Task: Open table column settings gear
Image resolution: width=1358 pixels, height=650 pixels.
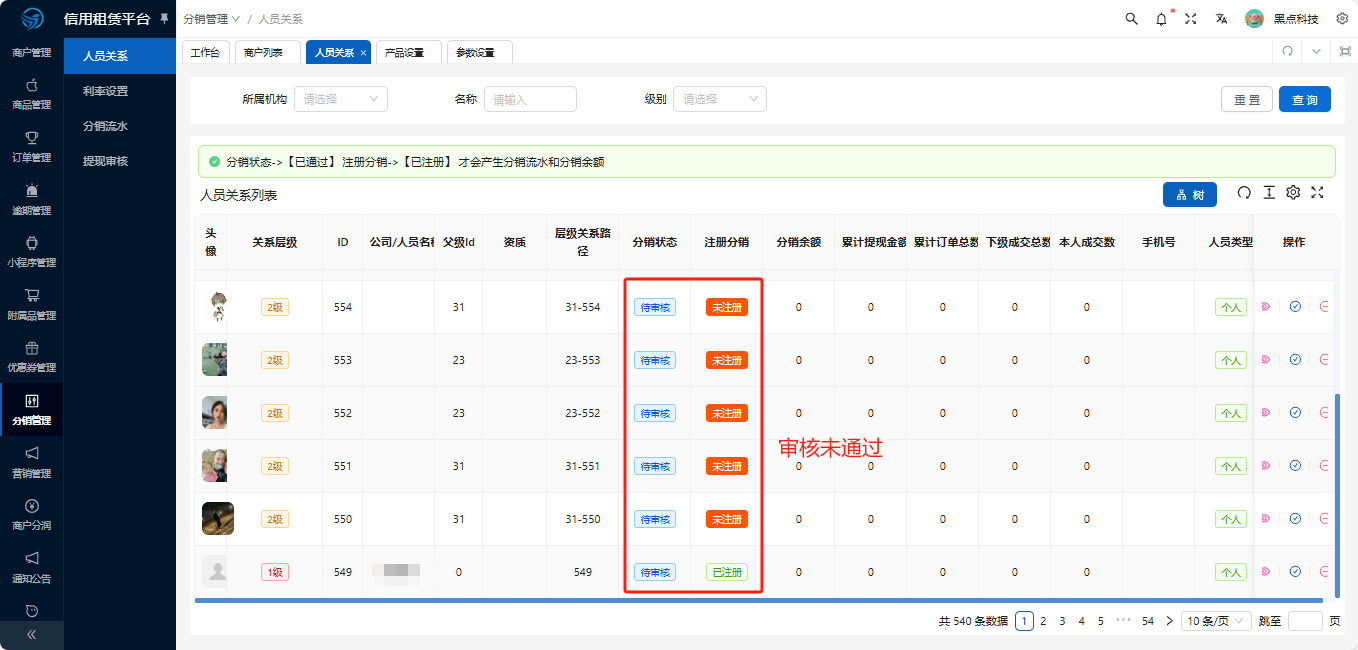Action: click(x=1293, y=193)
